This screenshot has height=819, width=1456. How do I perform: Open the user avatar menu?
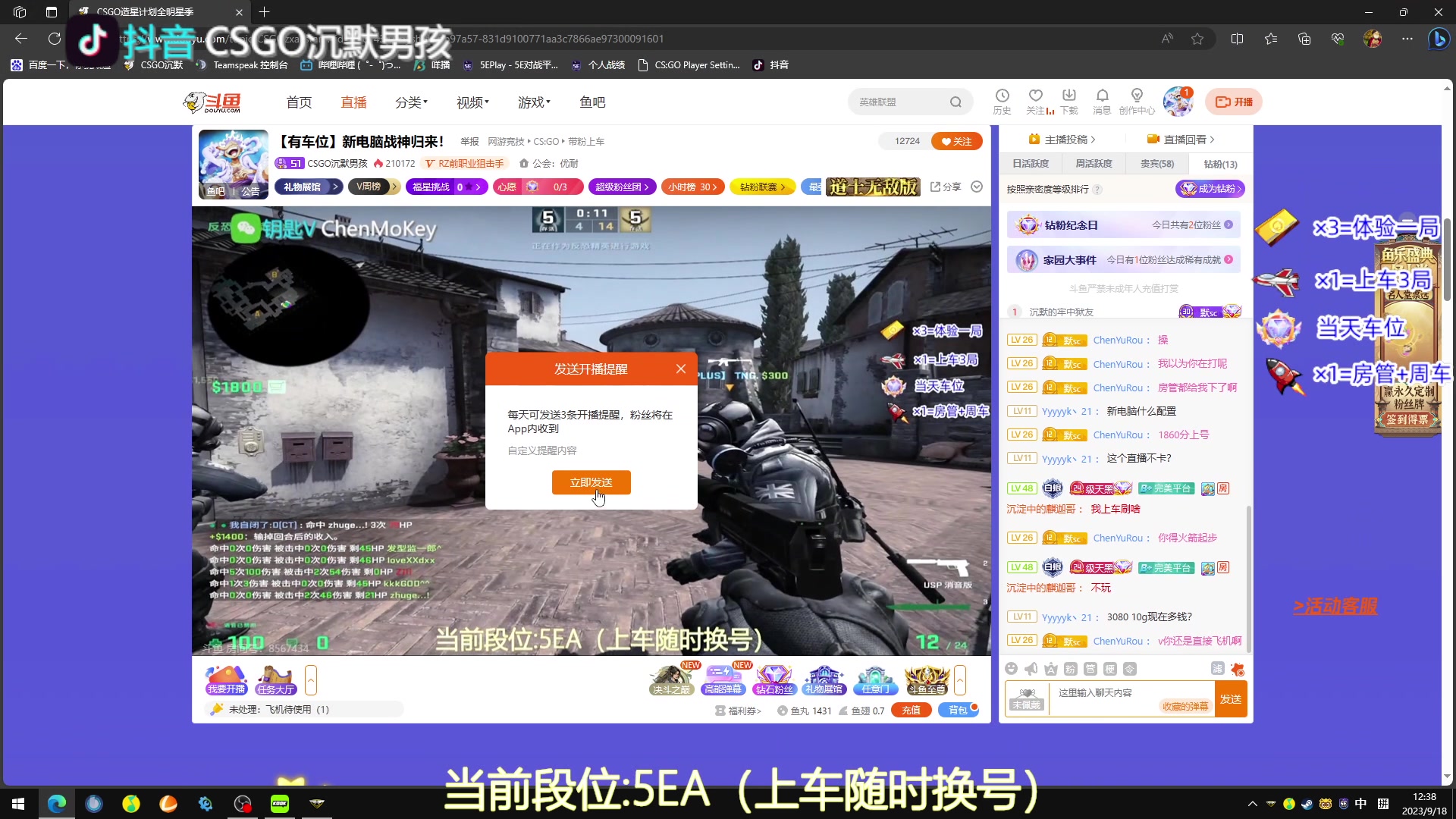[1178, 102]
